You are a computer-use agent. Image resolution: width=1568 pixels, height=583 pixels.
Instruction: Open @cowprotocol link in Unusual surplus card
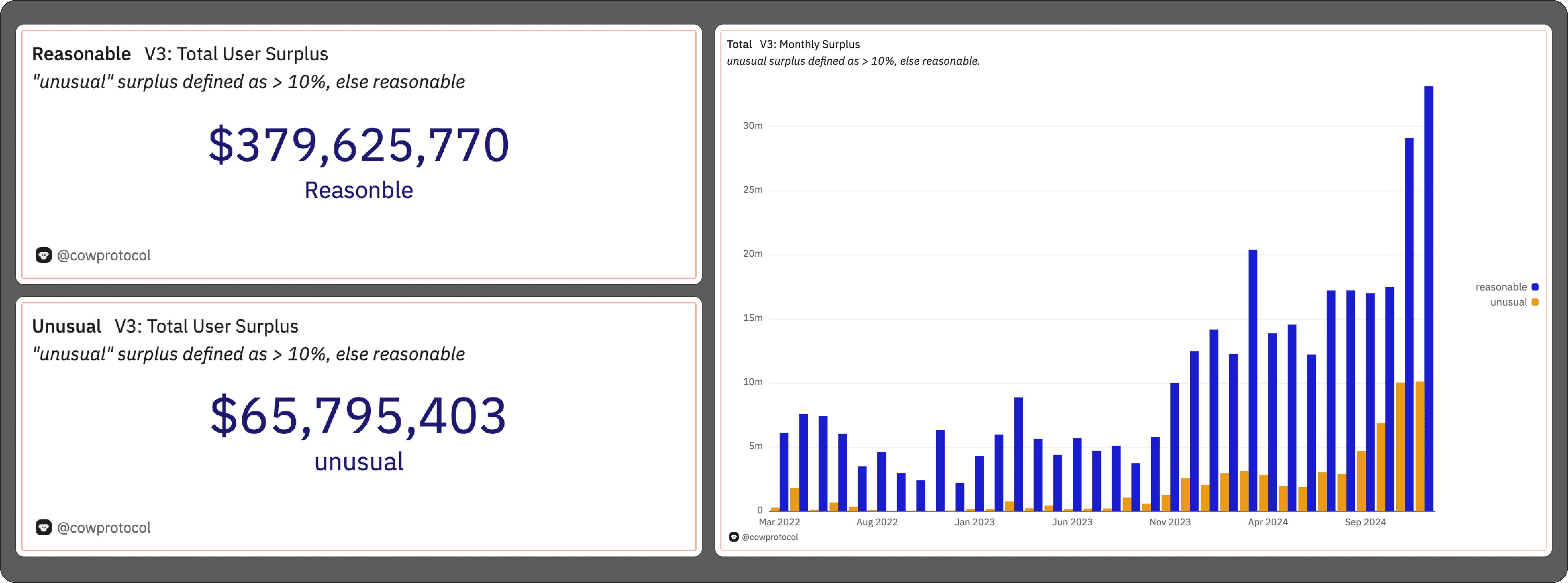click(x=104, y=528)
